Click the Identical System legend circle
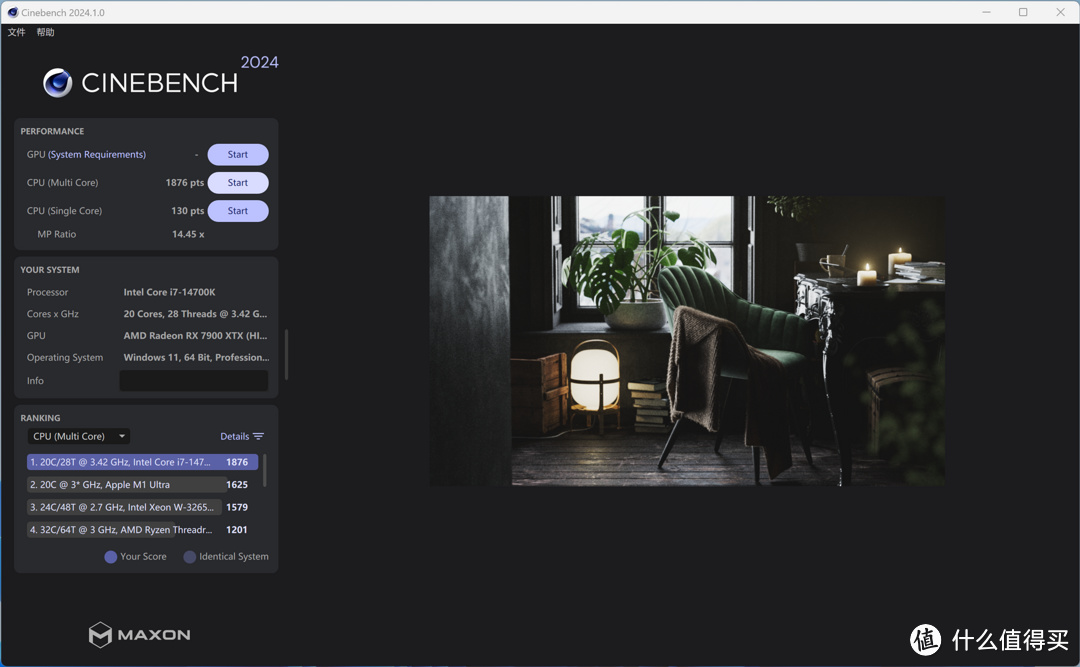Image resolution: width=1080 pixels, height=667 pixels. point(189,557)
